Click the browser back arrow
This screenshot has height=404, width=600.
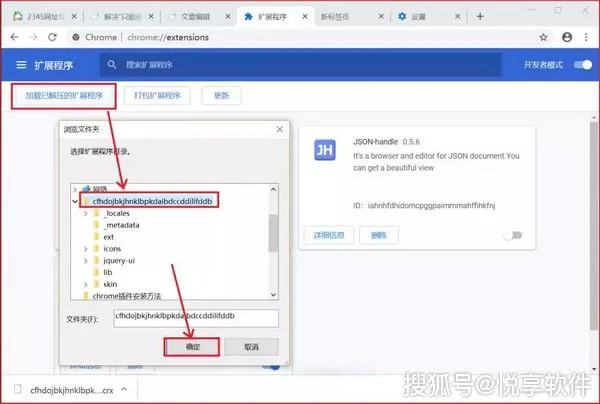click(x=15, y=37)
